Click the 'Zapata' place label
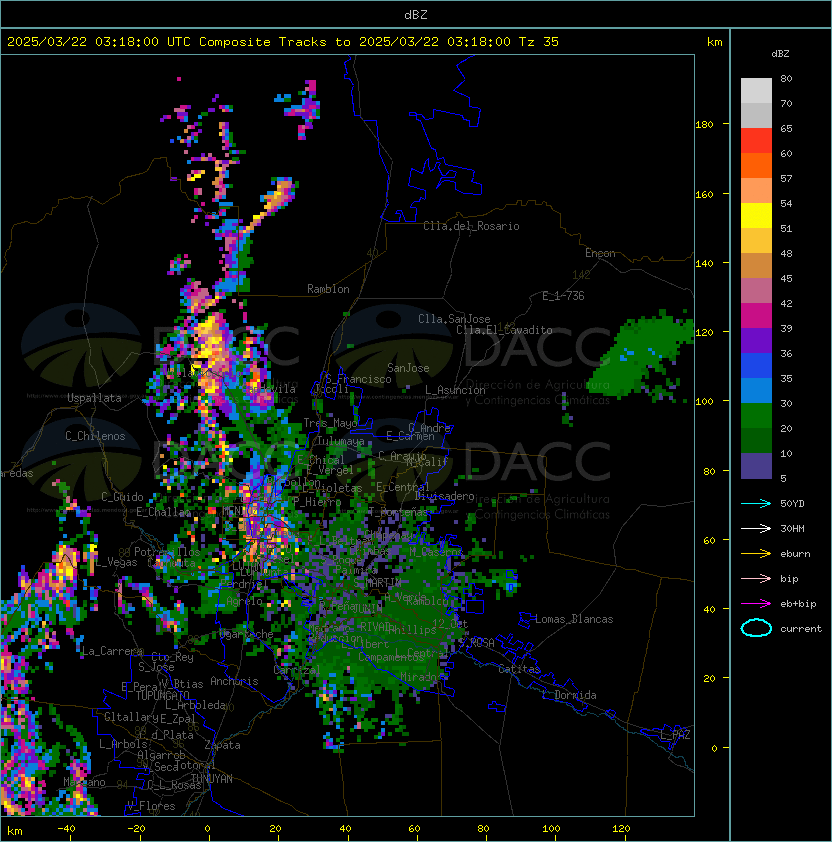Viewport: 832px width, 842px height. click(222, 745)
